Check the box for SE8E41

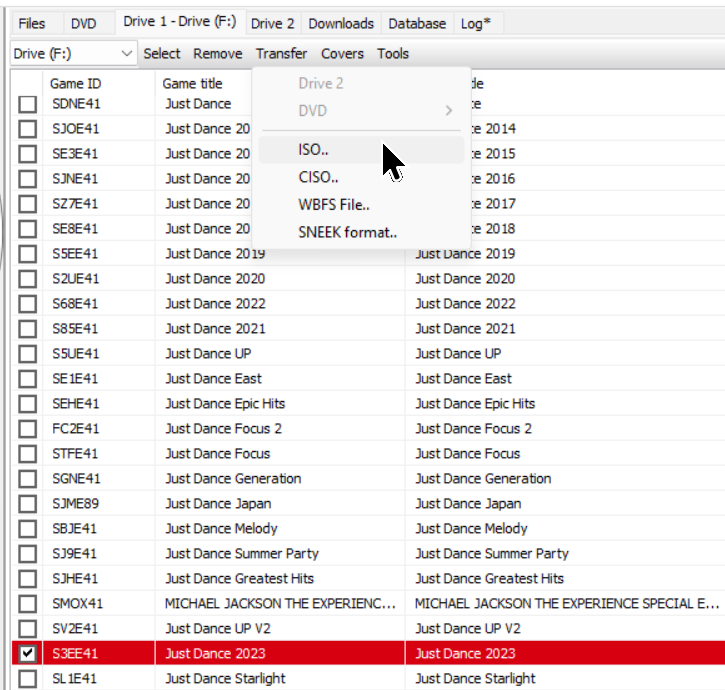[x=28, y=229]
